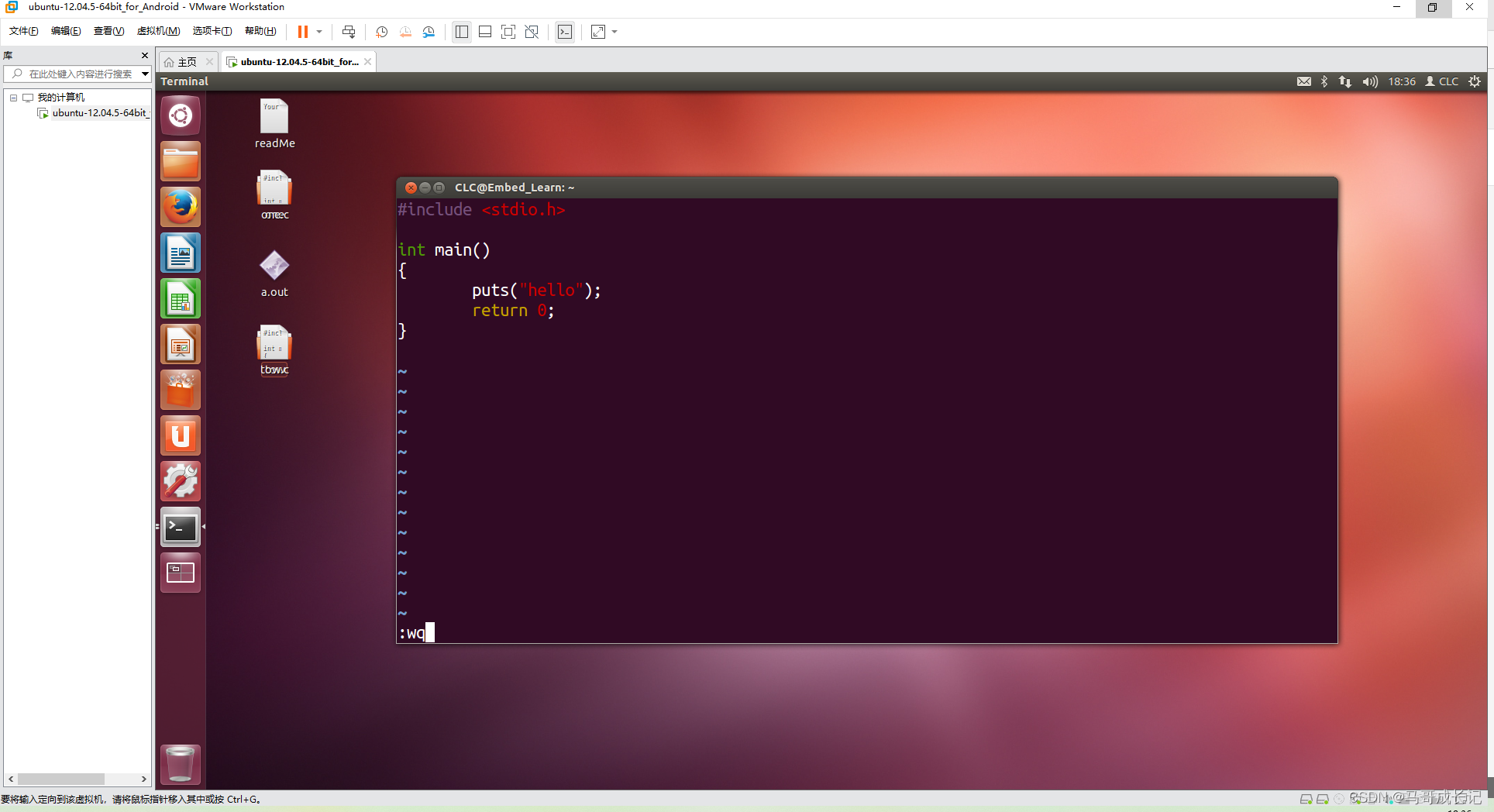Launch Firefox from the Ubuntu launcher

click(181, 207)
